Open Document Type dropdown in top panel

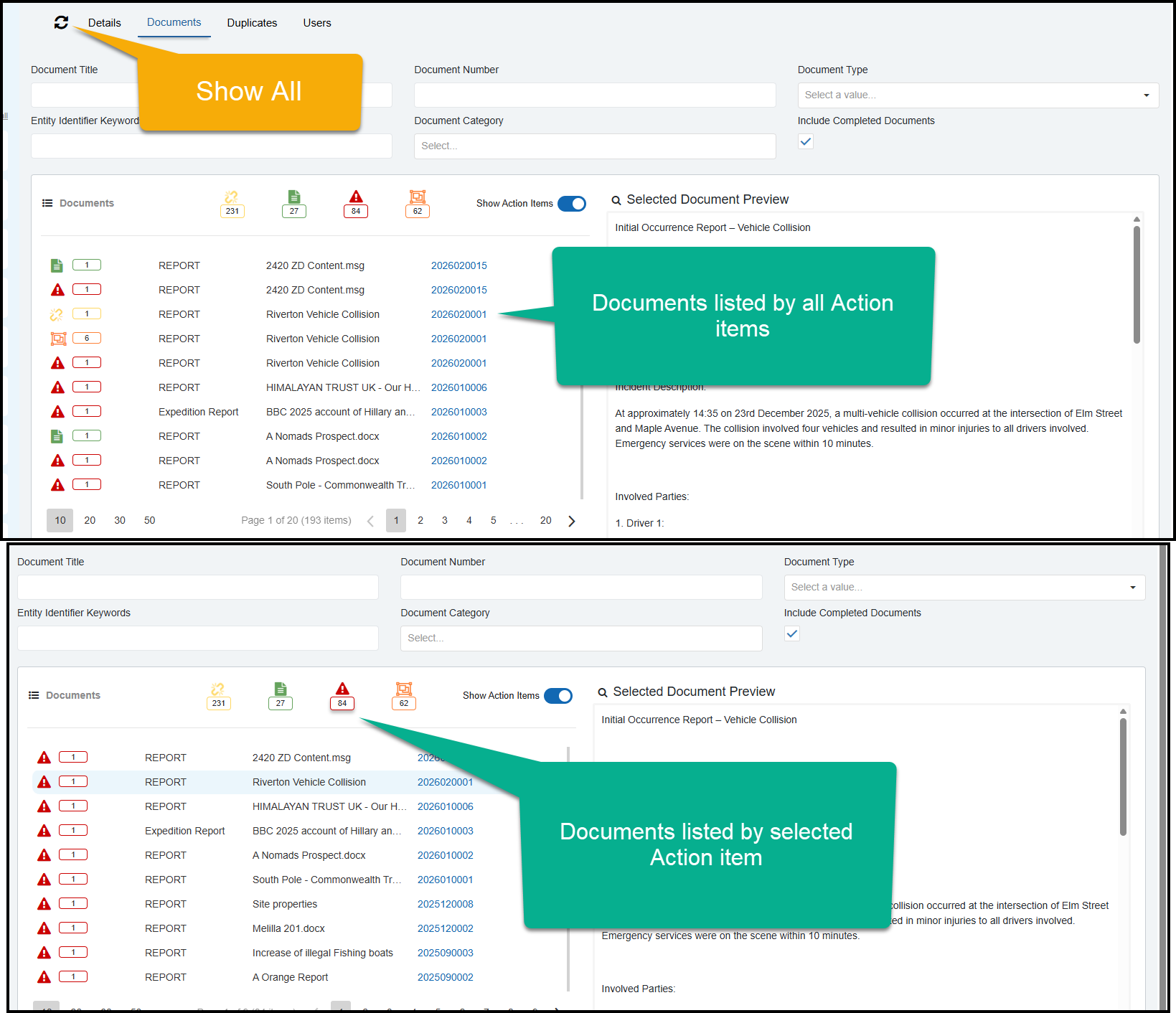pyautogui.click(x=978, y=95)
